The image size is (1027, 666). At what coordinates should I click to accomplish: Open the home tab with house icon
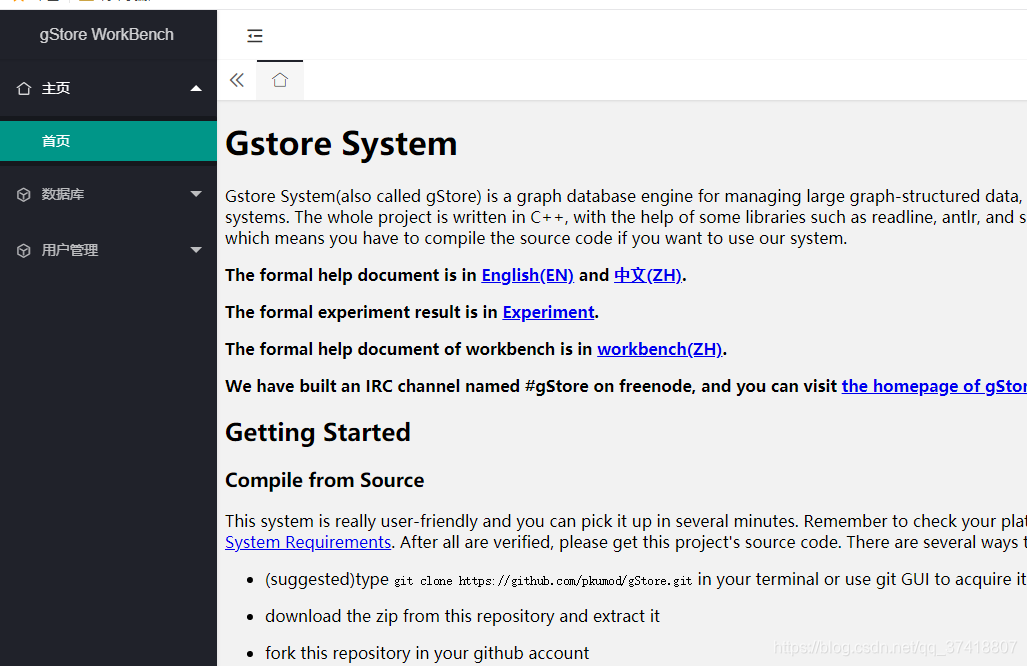(x=280, y=80)
